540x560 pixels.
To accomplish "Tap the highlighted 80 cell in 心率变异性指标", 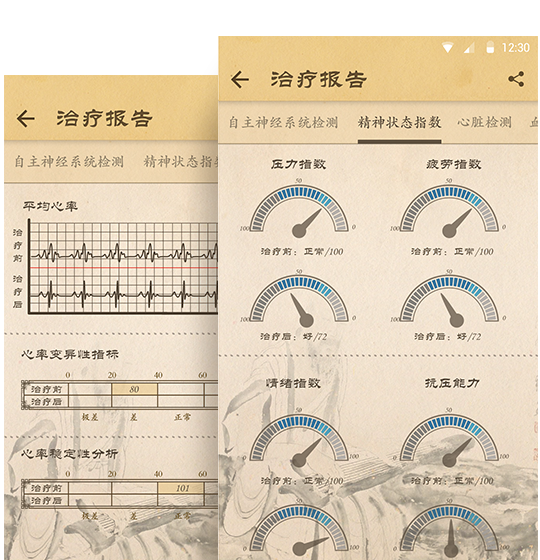I will coord(134,389).
